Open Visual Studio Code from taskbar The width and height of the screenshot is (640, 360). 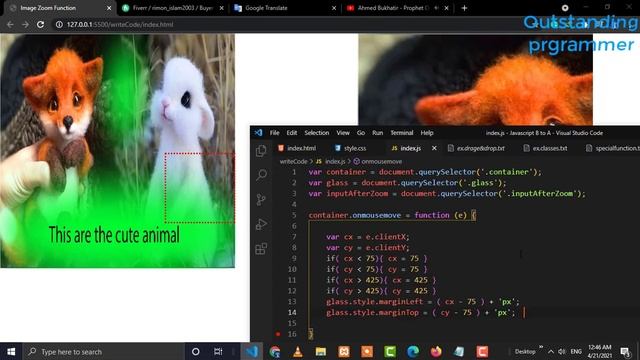pyautogui.click(x=252, y=351)
